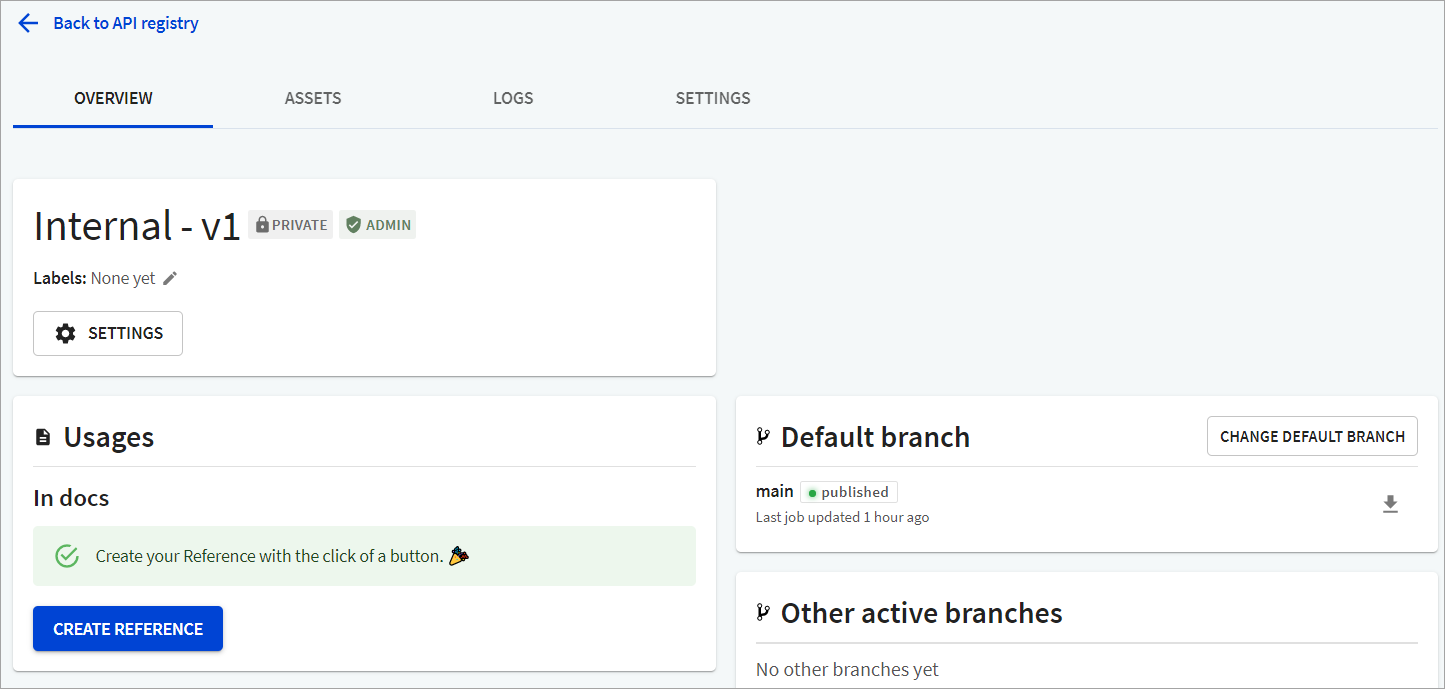Viewport: 1445px width, 689px height.
Task: Click 'None yet' labels text
Action: 123,278
